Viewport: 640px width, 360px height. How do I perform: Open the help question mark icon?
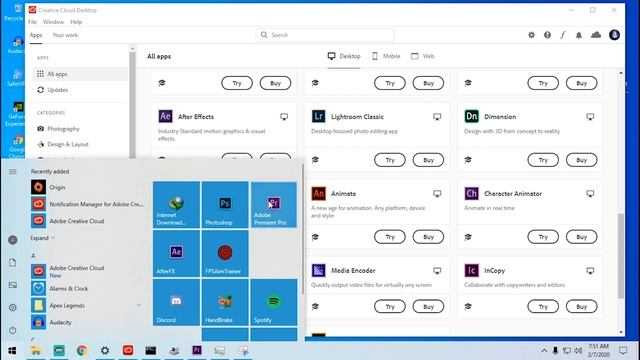(547, 35)
